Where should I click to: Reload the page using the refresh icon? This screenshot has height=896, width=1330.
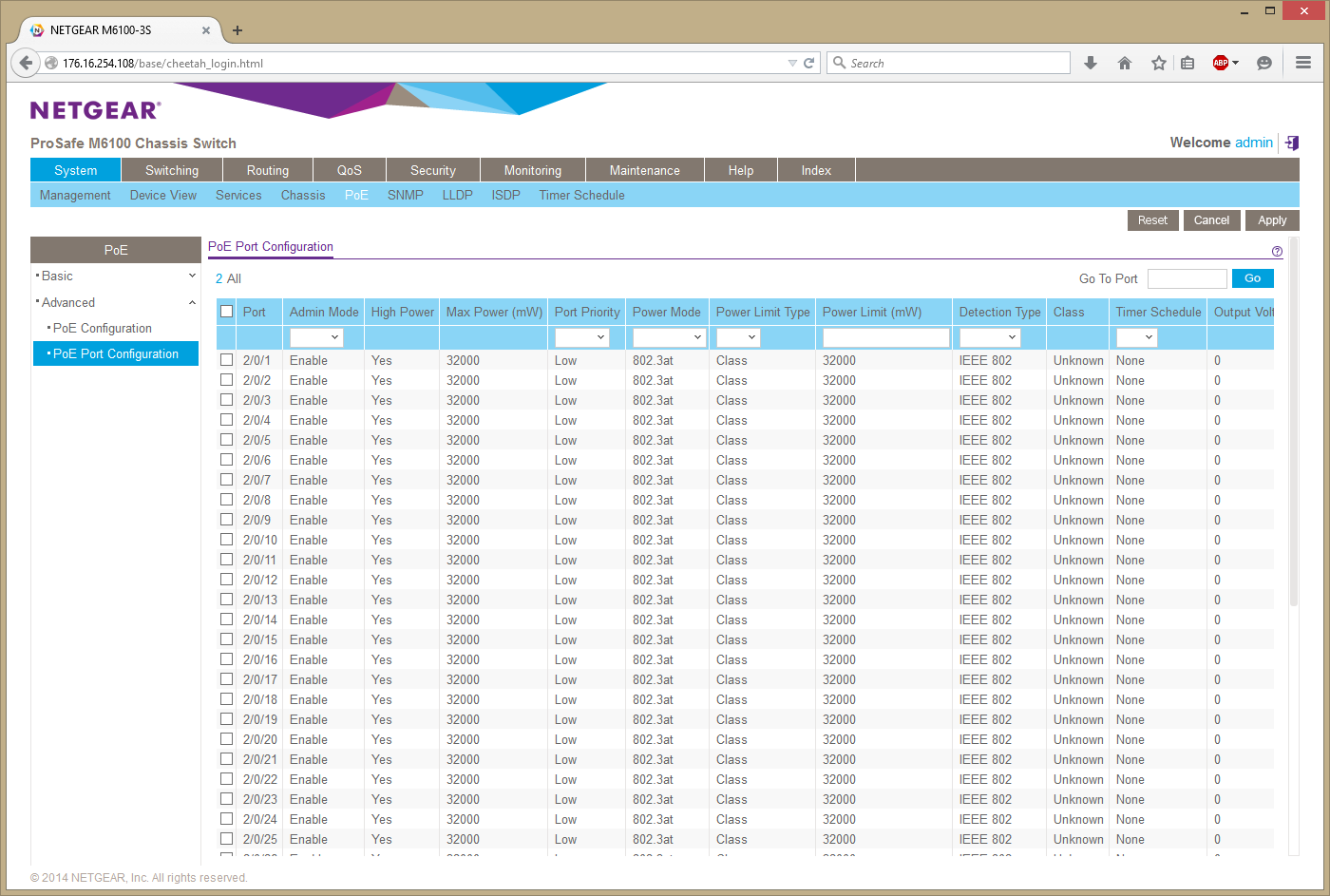pyautogui.click(x=809, y=63)
